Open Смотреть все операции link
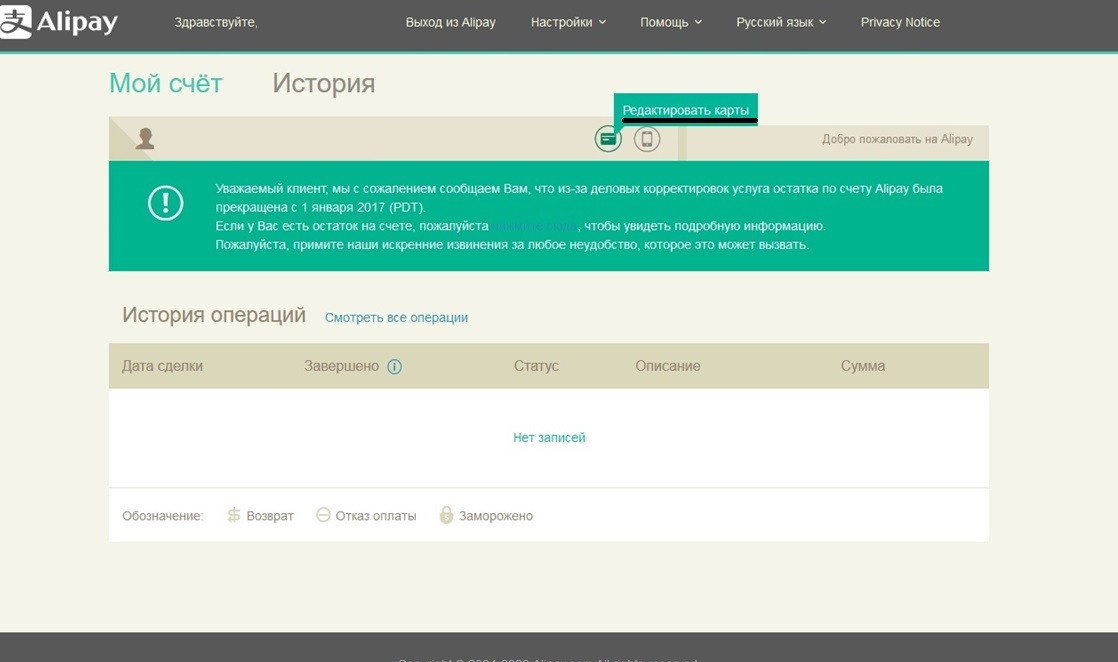The height and width of the screenshot is (662, 1118). 396,317
